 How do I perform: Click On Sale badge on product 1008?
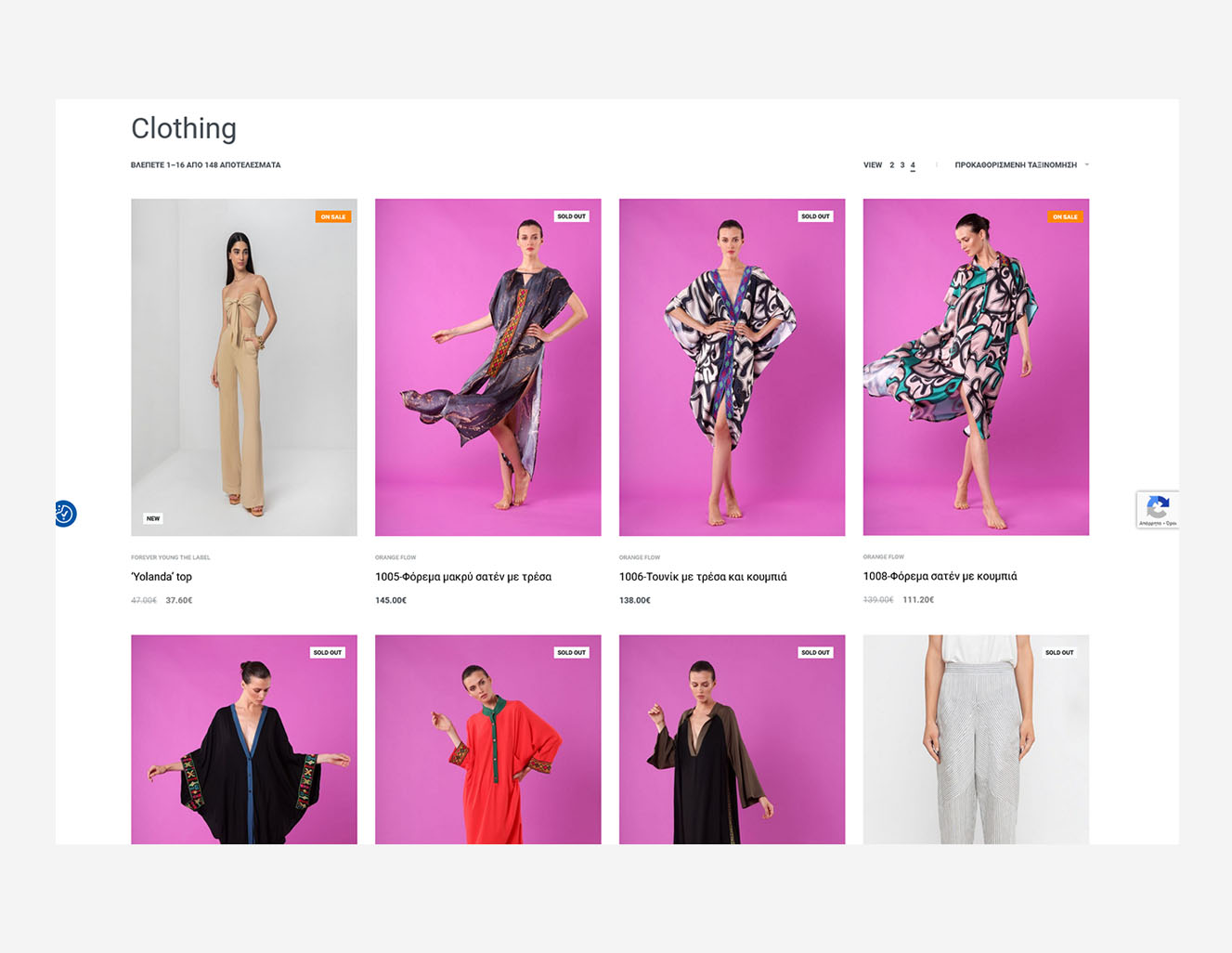point(1065,216)
